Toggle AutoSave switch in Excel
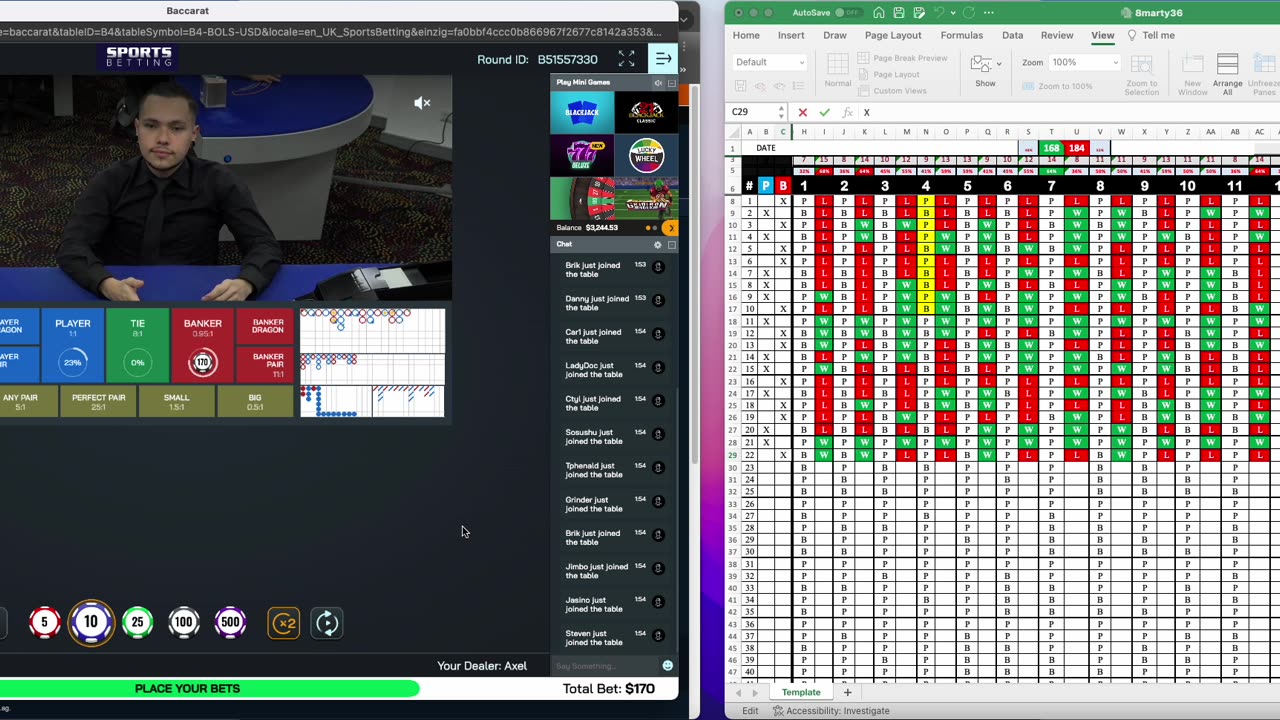This screenshot has width=1280, height=720. coord(847,13)
